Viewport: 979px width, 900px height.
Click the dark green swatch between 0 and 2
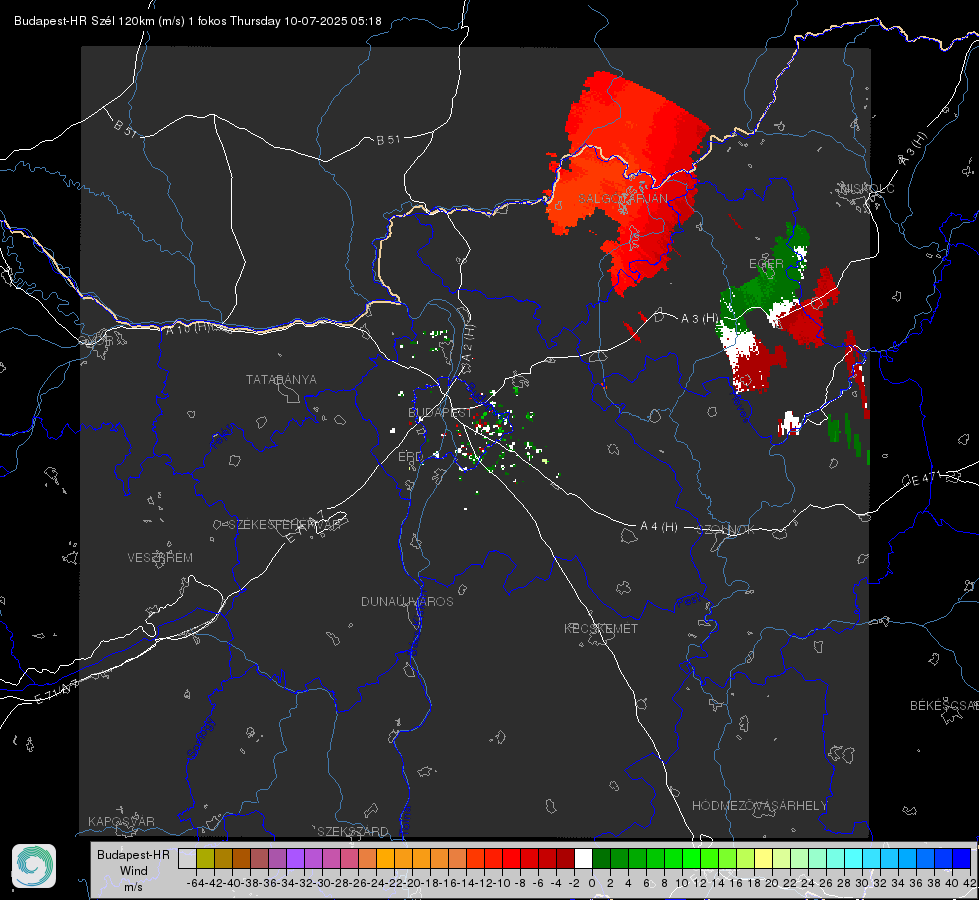[x=601, y=858]
